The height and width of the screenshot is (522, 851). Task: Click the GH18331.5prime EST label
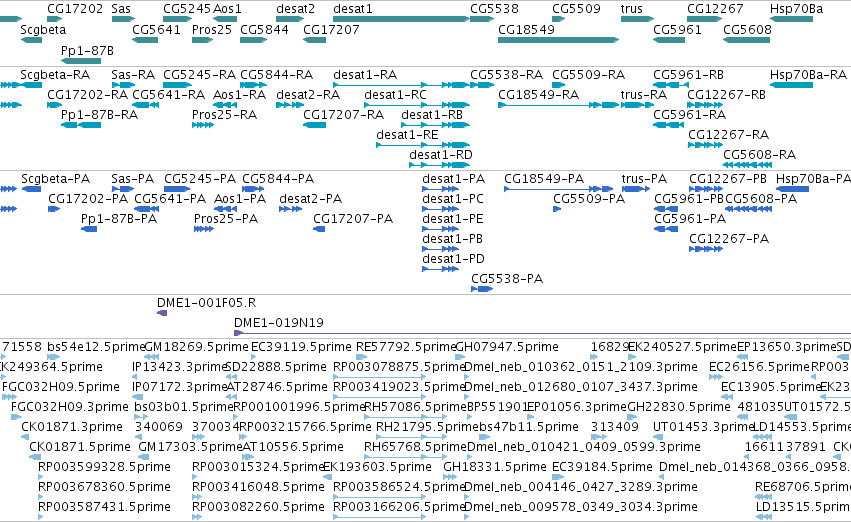[495, 467]
